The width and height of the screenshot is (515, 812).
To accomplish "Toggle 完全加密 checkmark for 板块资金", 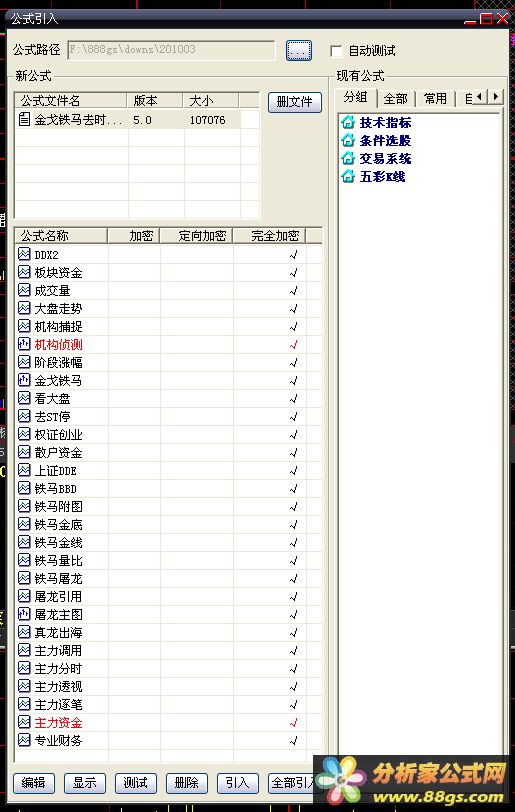I will 294,272.
